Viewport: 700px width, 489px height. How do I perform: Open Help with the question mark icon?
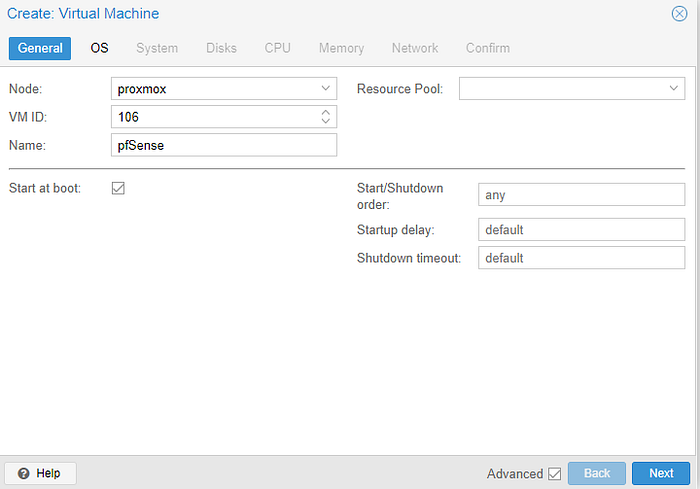(40, 473)
